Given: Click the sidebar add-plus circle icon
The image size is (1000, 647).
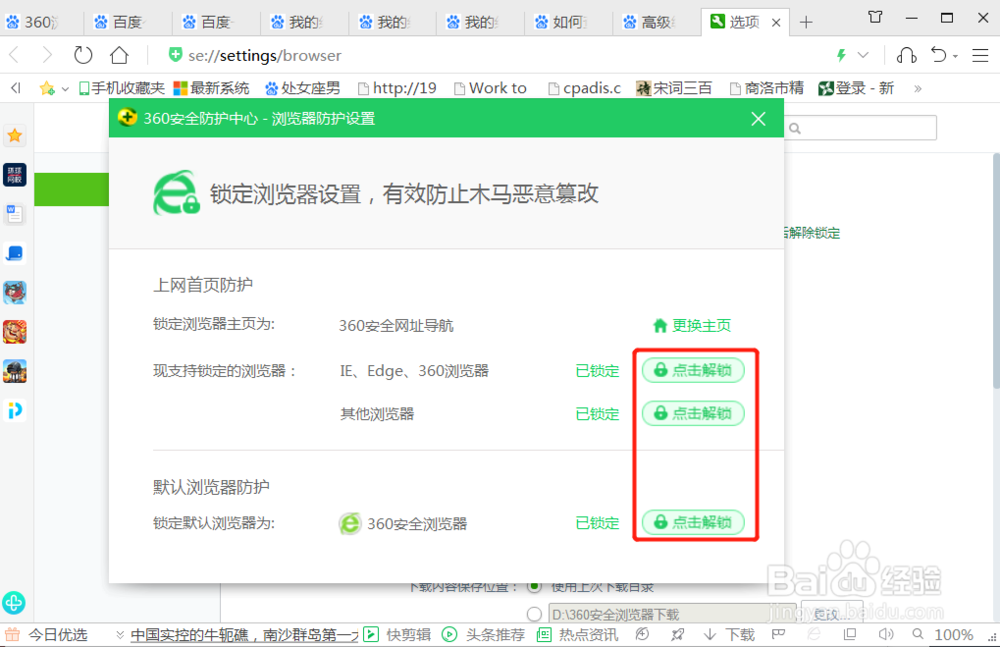Looking at the screenshot, I should tap(13, 602).
